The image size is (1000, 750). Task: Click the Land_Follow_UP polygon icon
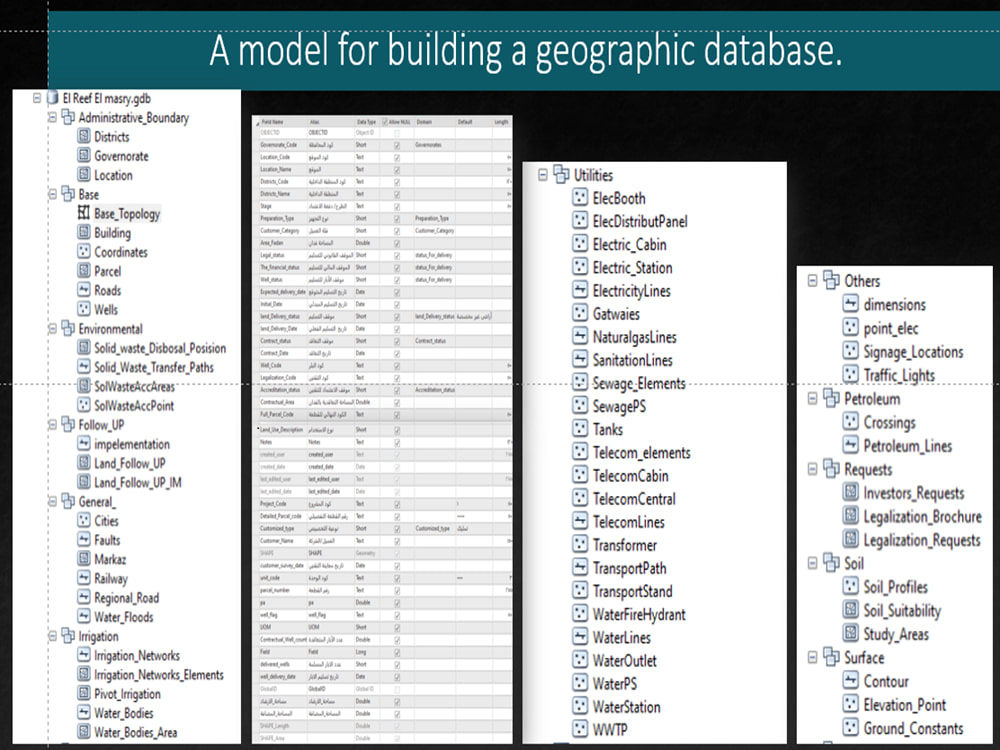click(84, 462)
